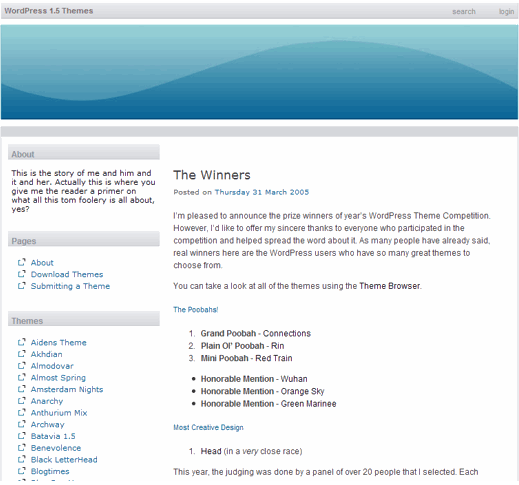Image resolution: width=519 pixels, height=485 pixels.
Task: Open the Benevolence theme link
Action: 56,448
